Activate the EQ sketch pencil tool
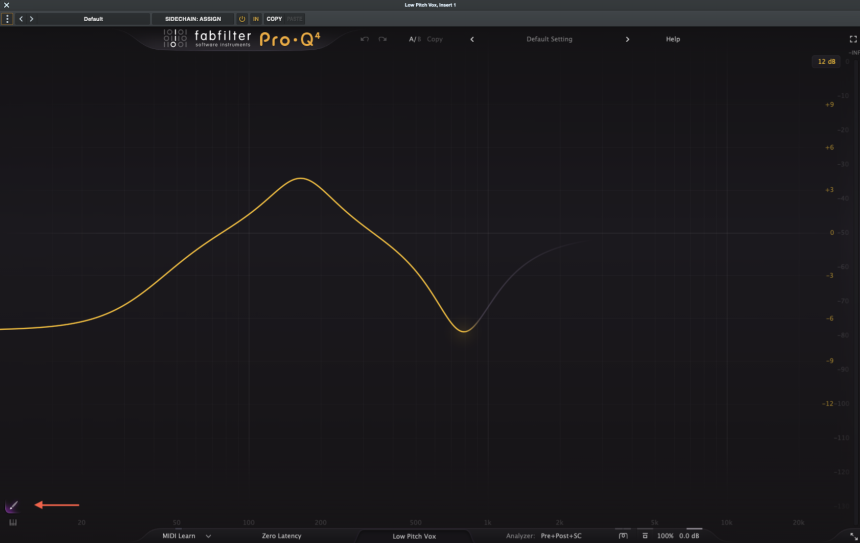This screenshot has width=860, height=543. click(12, 506)
